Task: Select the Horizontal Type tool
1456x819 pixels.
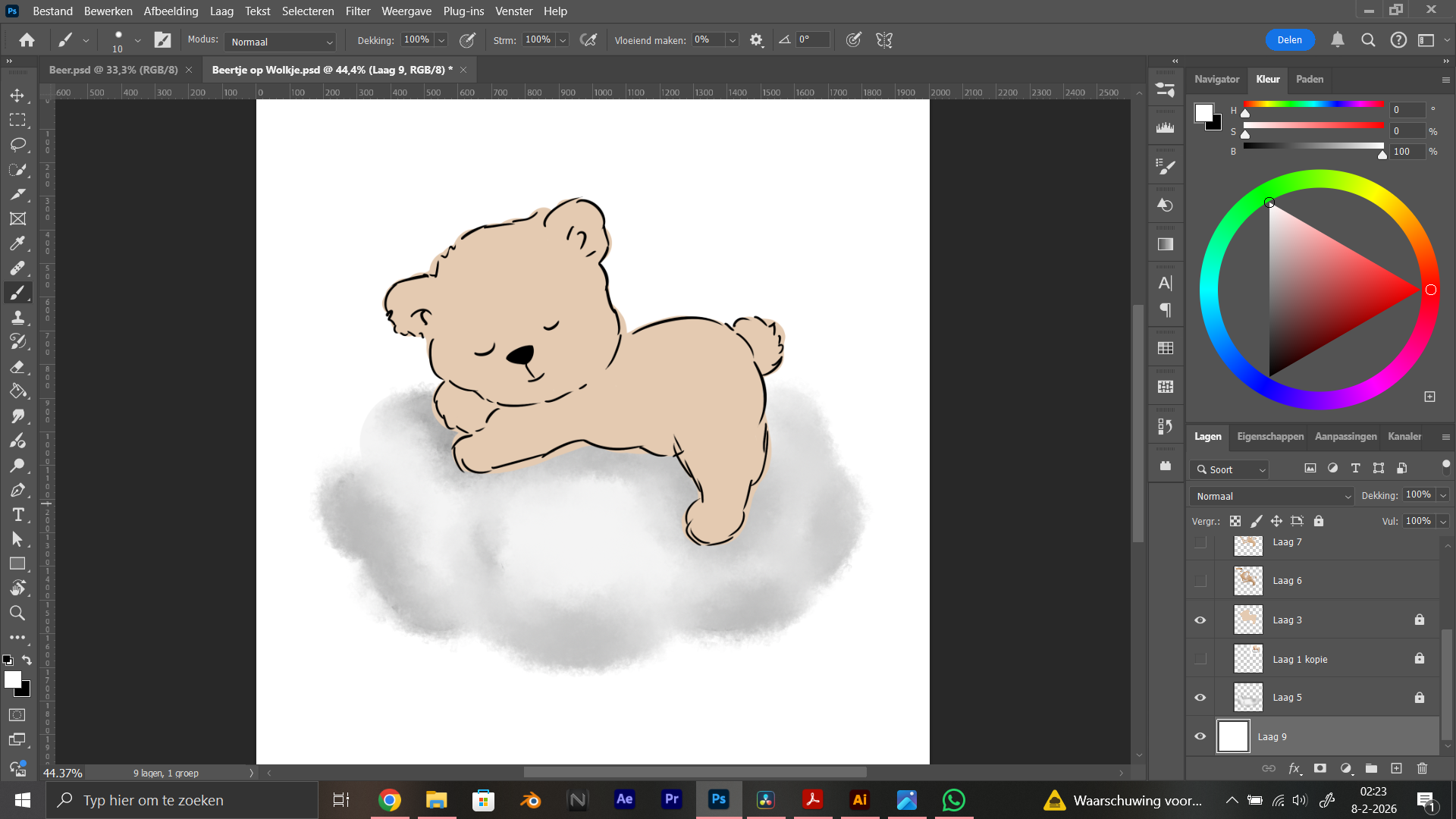Action: pyautogui.click(x=17, y=515)
